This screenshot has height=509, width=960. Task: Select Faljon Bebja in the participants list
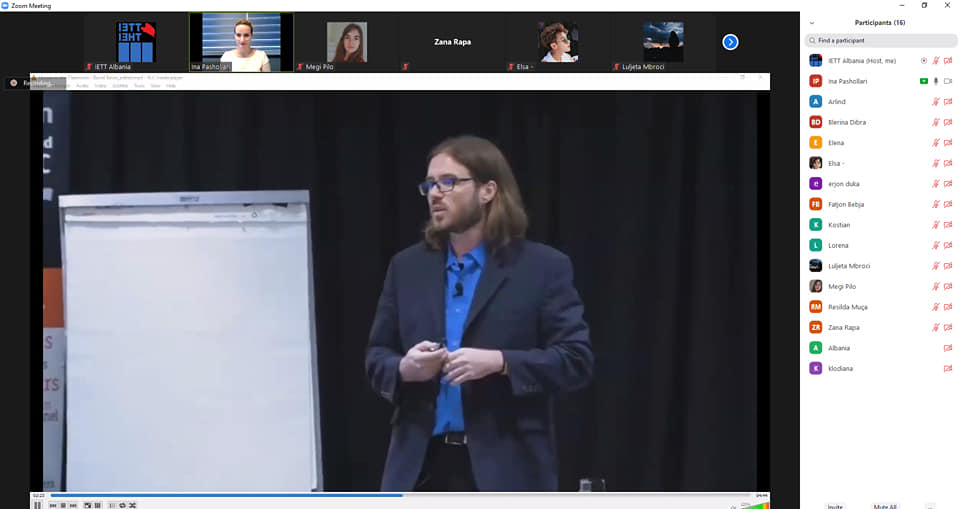[845, 204]
